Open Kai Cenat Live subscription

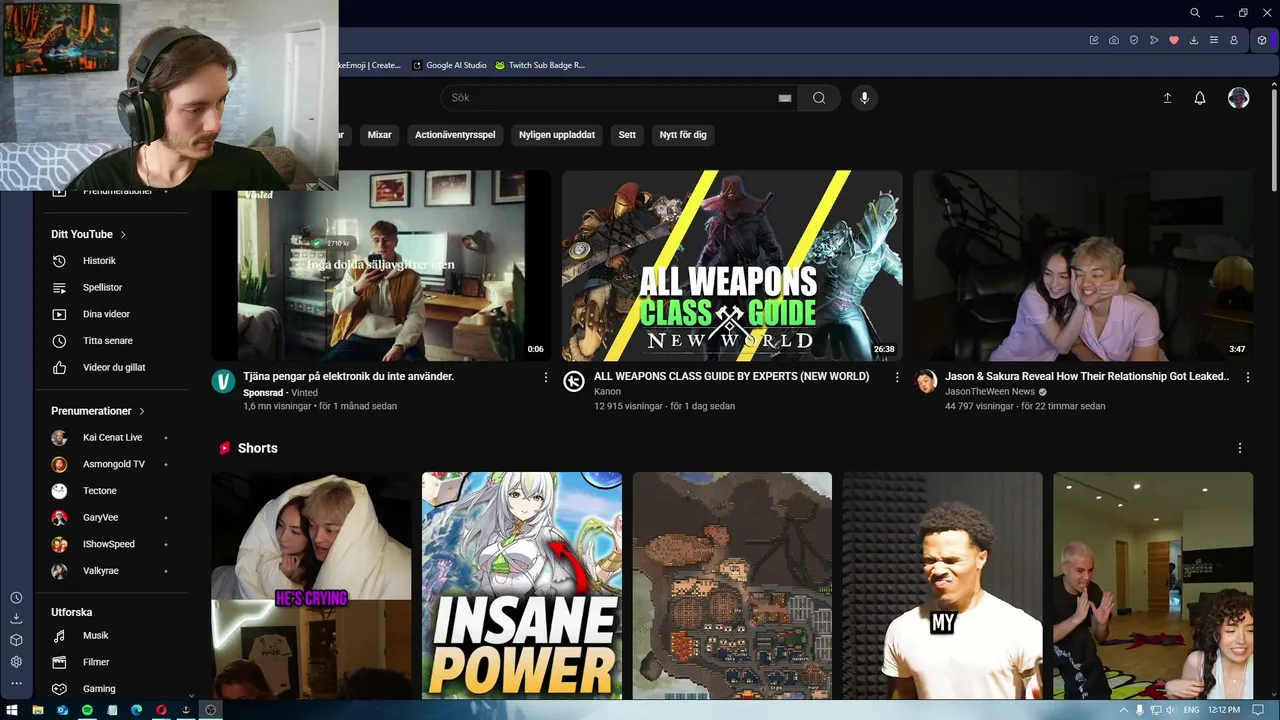point(112,438)
